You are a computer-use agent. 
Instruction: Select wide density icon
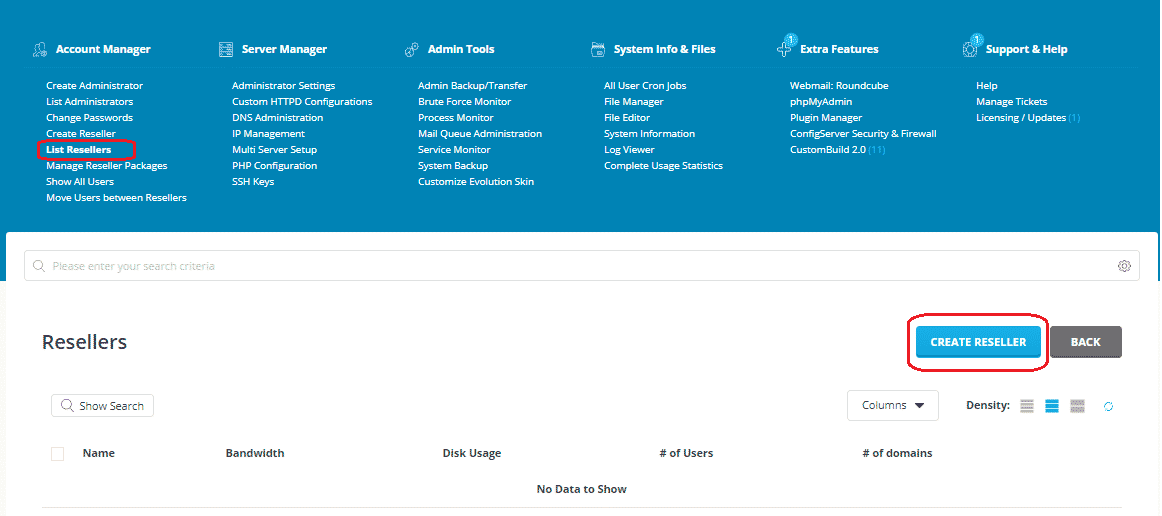(1078, 406)
